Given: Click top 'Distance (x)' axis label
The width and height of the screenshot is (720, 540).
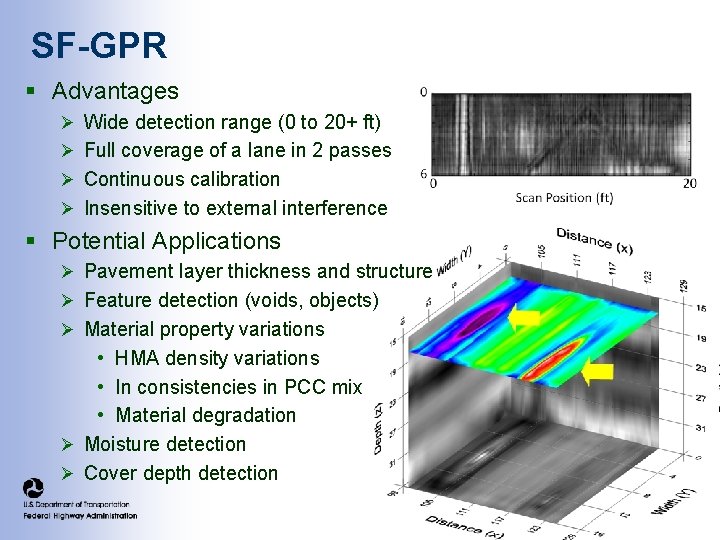Looking at the screenshot, I should pos(595,241).
